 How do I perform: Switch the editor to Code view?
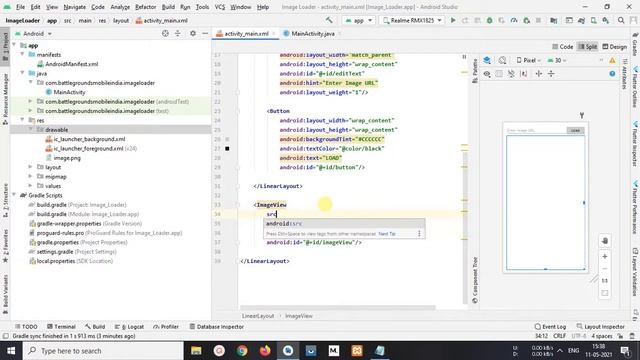(x=562, y=47)
